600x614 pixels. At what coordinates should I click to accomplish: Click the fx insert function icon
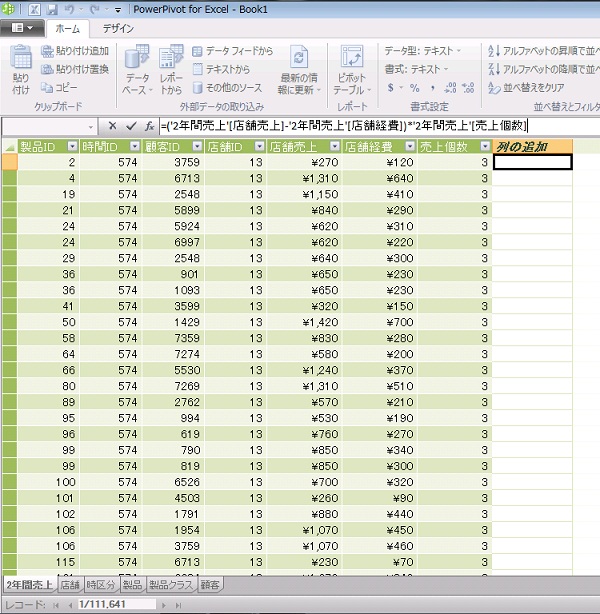(x=149, y=126)
